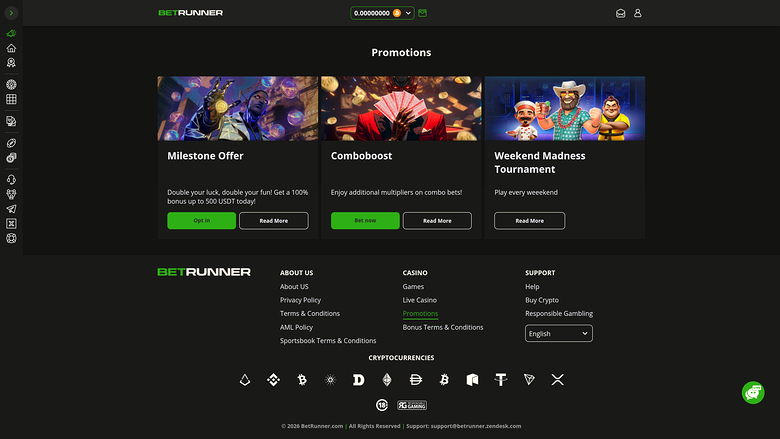Open the Milestone Offer banner image

coord(238,108)
